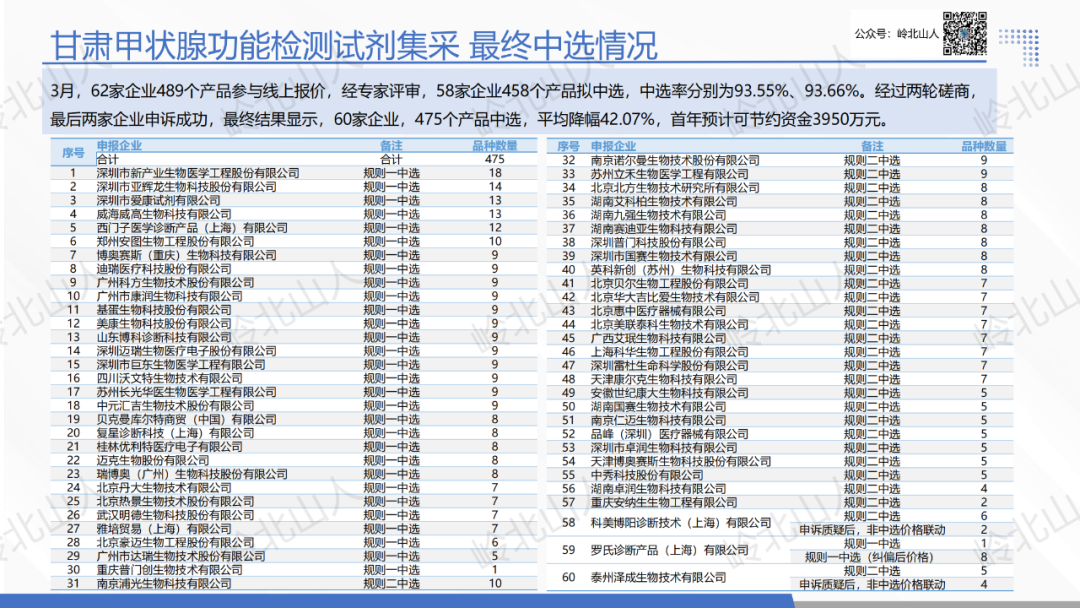Click 深圳迈瑞生物医疗电子股份有限公司

pyautogui.click(x=187, y=351)
